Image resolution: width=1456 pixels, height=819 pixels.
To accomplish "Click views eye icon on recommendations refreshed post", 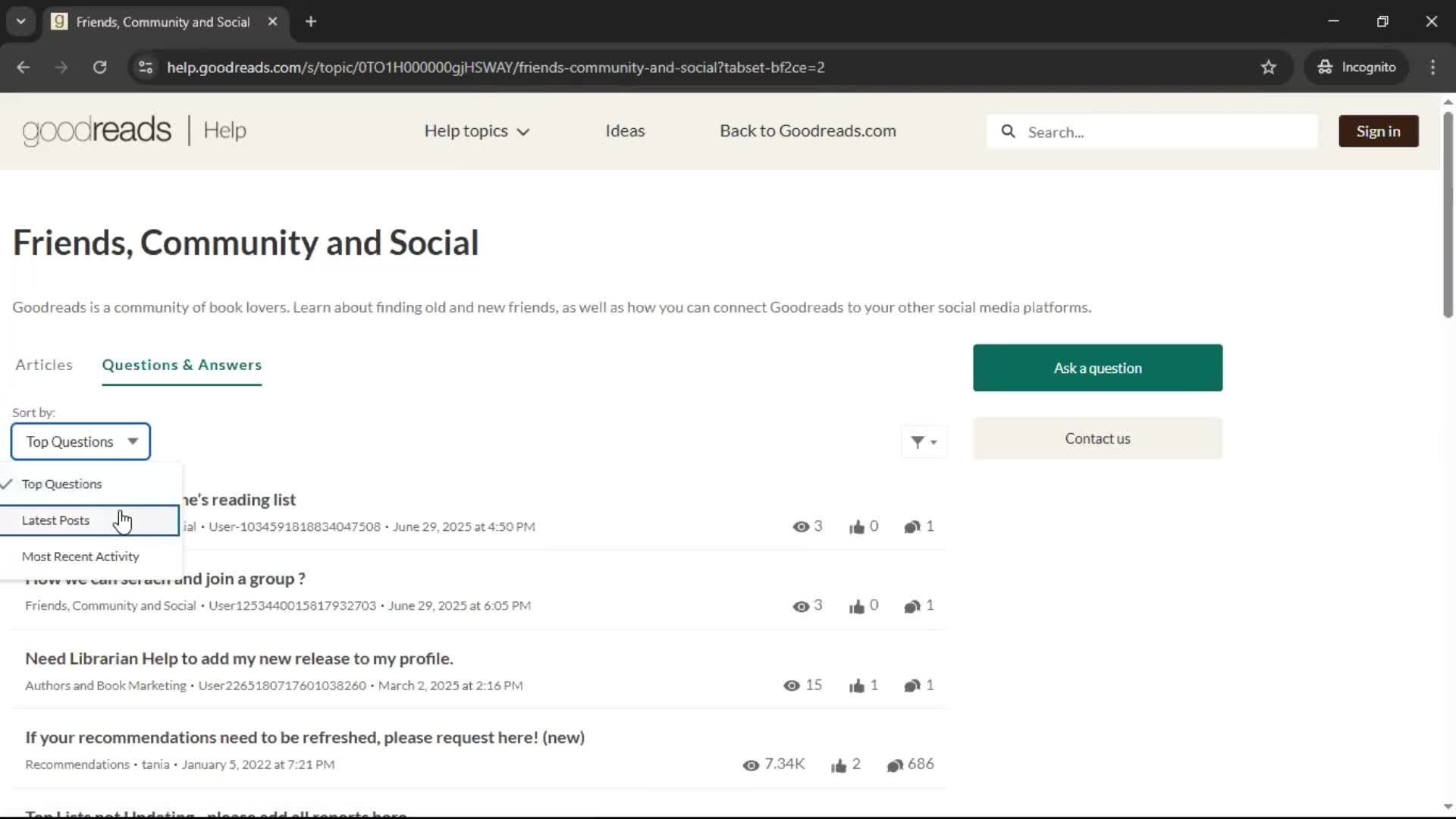I will [x=751, y=766].
